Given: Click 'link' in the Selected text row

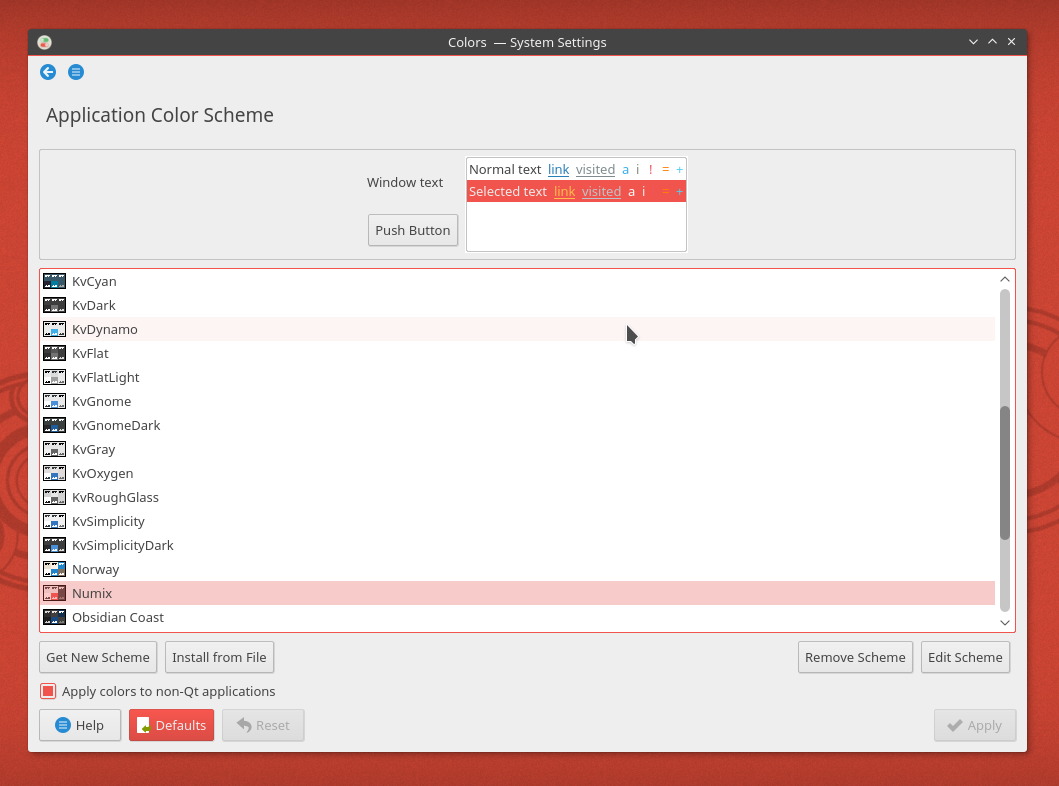Looking at the screenshot, I should pyautogui.click(x=565, y=192).
